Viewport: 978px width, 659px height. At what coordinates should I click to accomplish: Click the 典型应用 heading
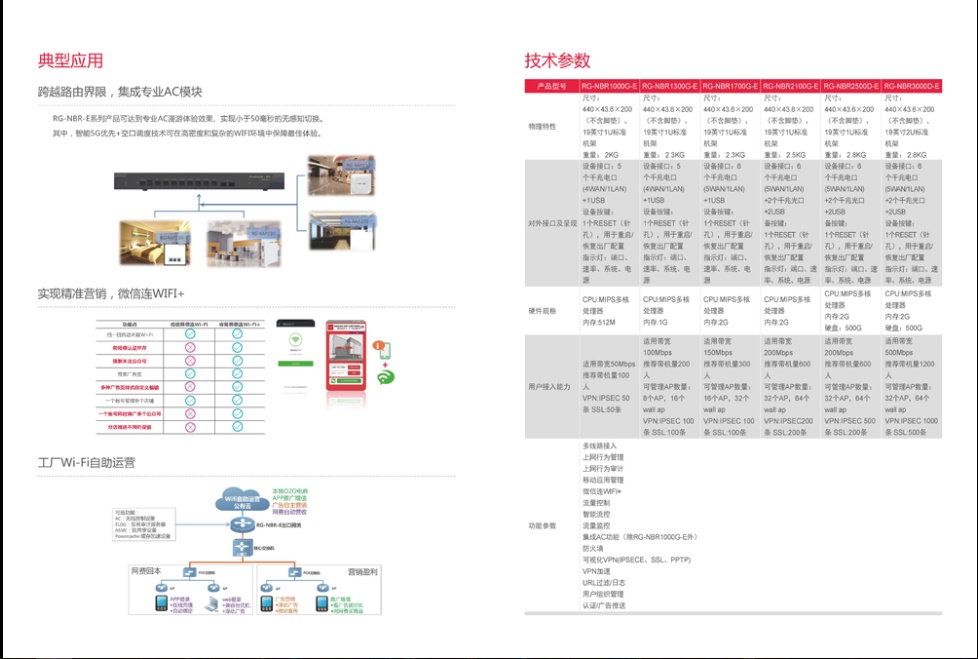pyautogui.click(x=70, y=61)
